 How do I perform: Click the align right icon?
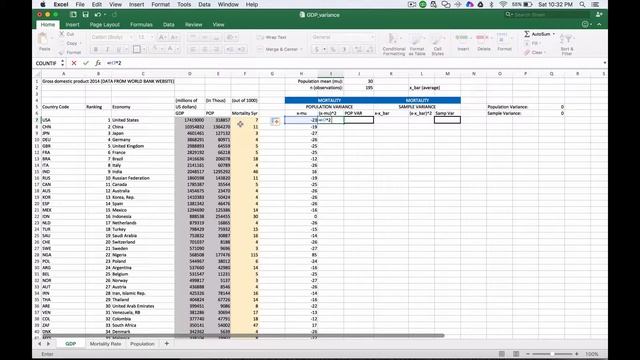[217, 49]
